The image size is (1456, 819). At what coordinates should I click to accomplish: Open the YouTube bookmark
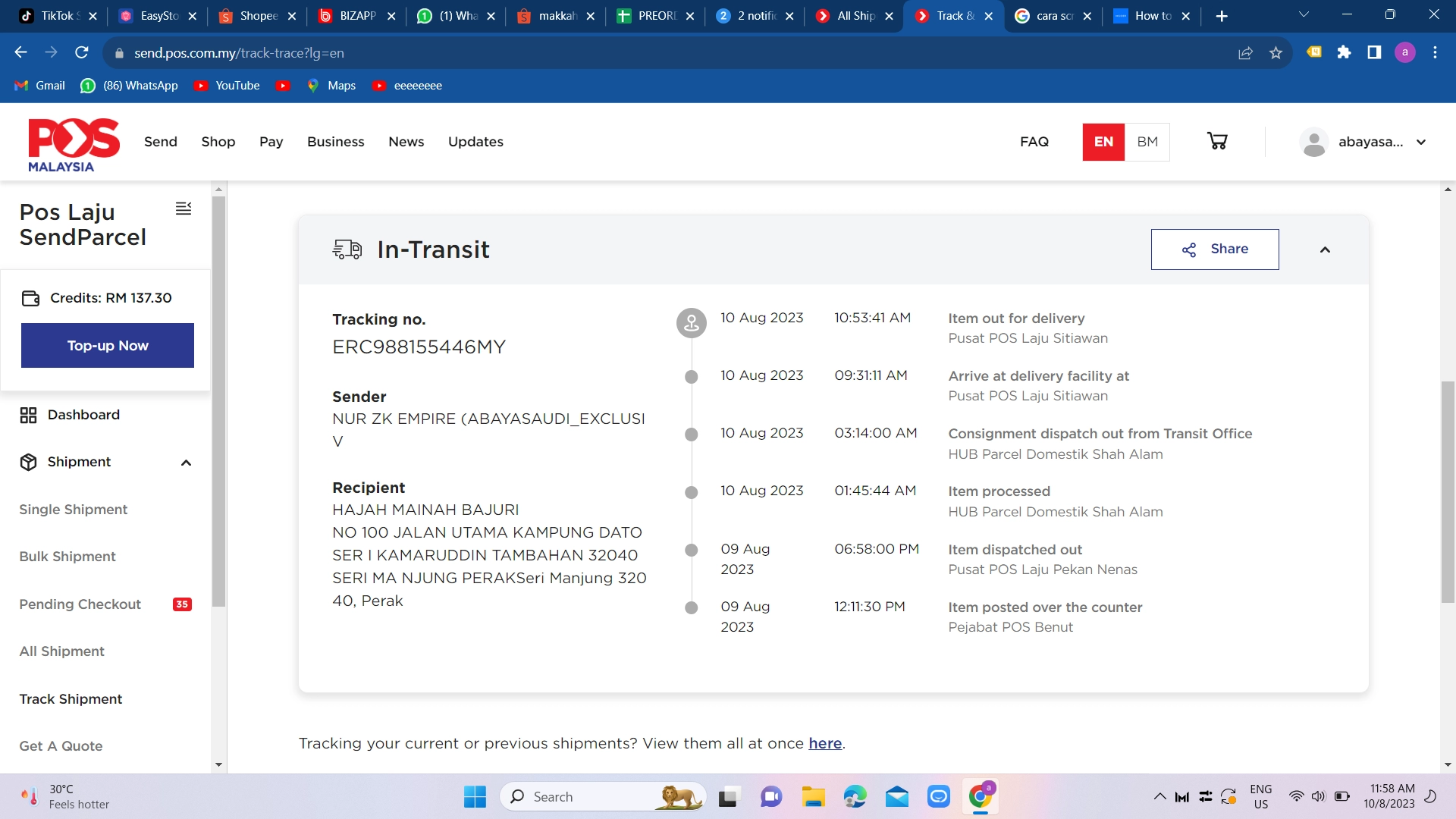click(227, 86)
